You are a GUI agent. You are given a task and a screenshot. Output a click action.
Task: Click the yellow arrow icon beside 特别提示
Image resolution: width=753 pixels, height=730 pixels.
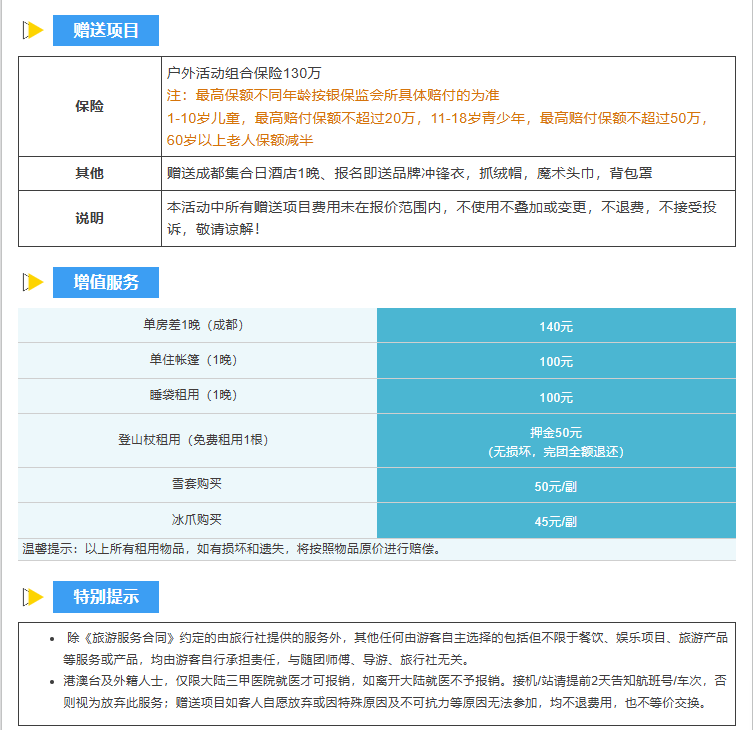pos(33,597)
